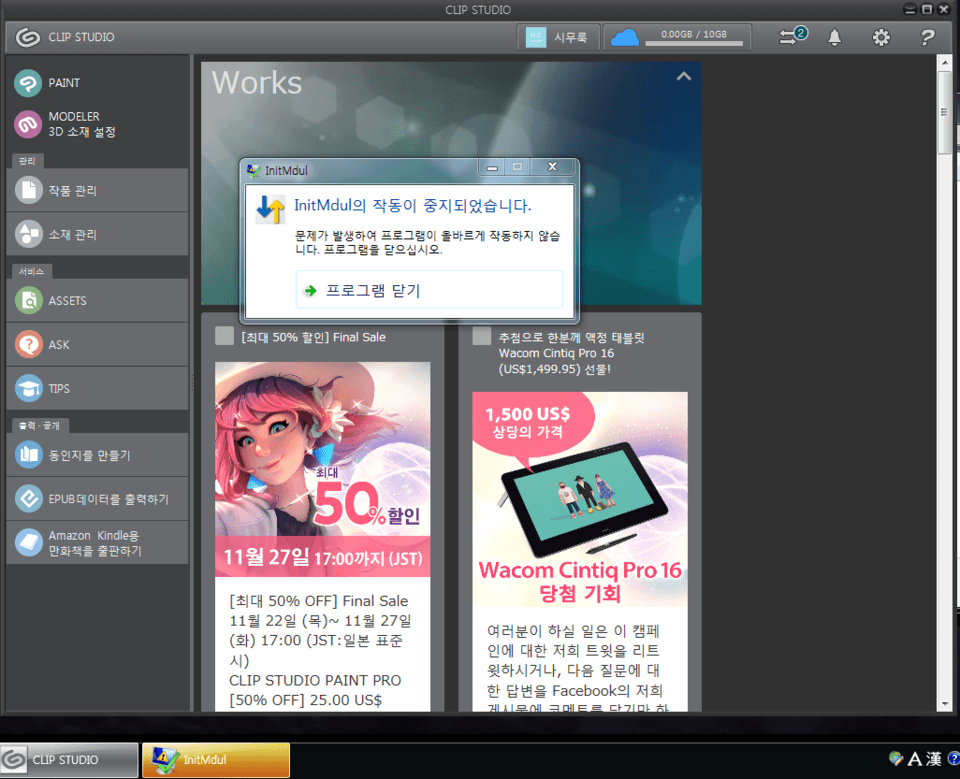Open the sync transfer queue icon
Image resolution: width=960 pixels, height=779 pixels.
792,36
